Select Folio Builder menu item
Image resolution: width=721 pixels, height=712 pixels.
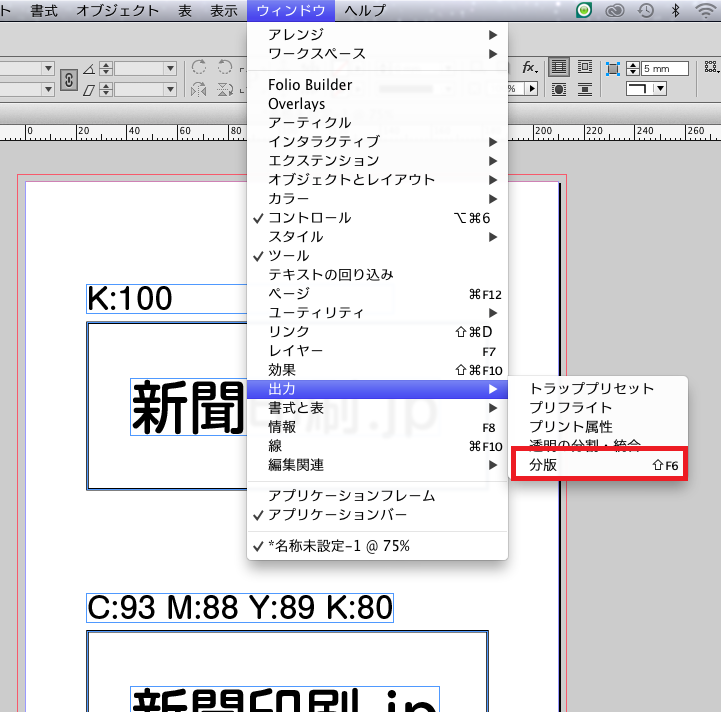[x=377, y=85]
